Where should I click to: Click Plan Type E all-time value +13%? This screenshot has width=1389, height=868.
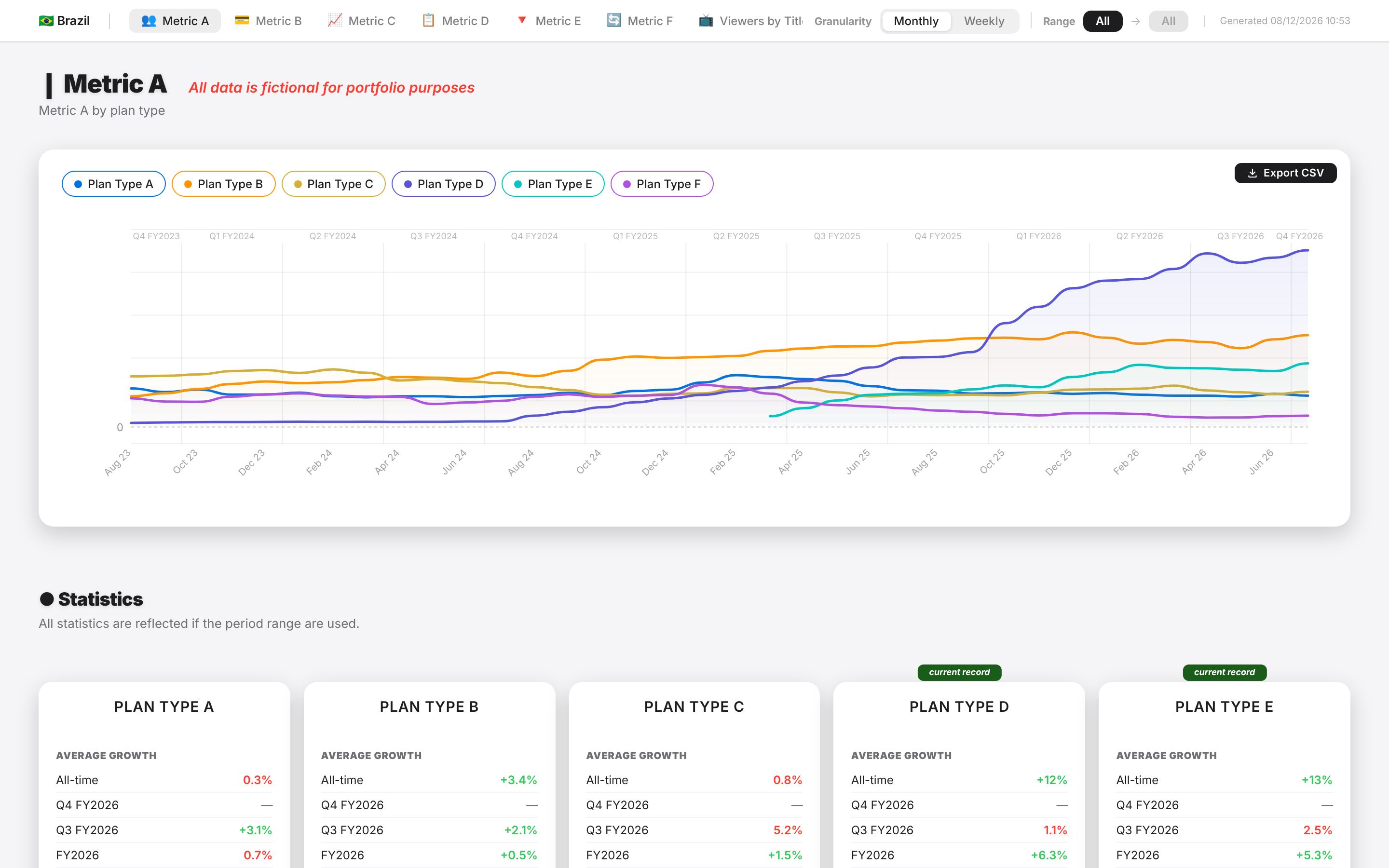tap(1317, 780)
